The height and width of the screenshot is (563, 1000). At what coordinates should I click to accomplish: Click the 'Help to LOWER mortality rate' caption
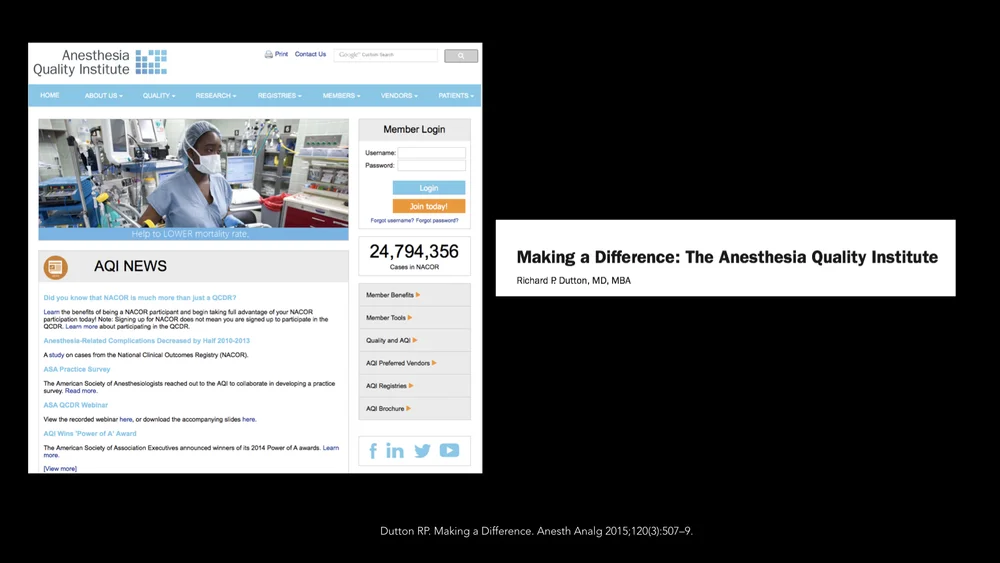click(x=190, y=234)
